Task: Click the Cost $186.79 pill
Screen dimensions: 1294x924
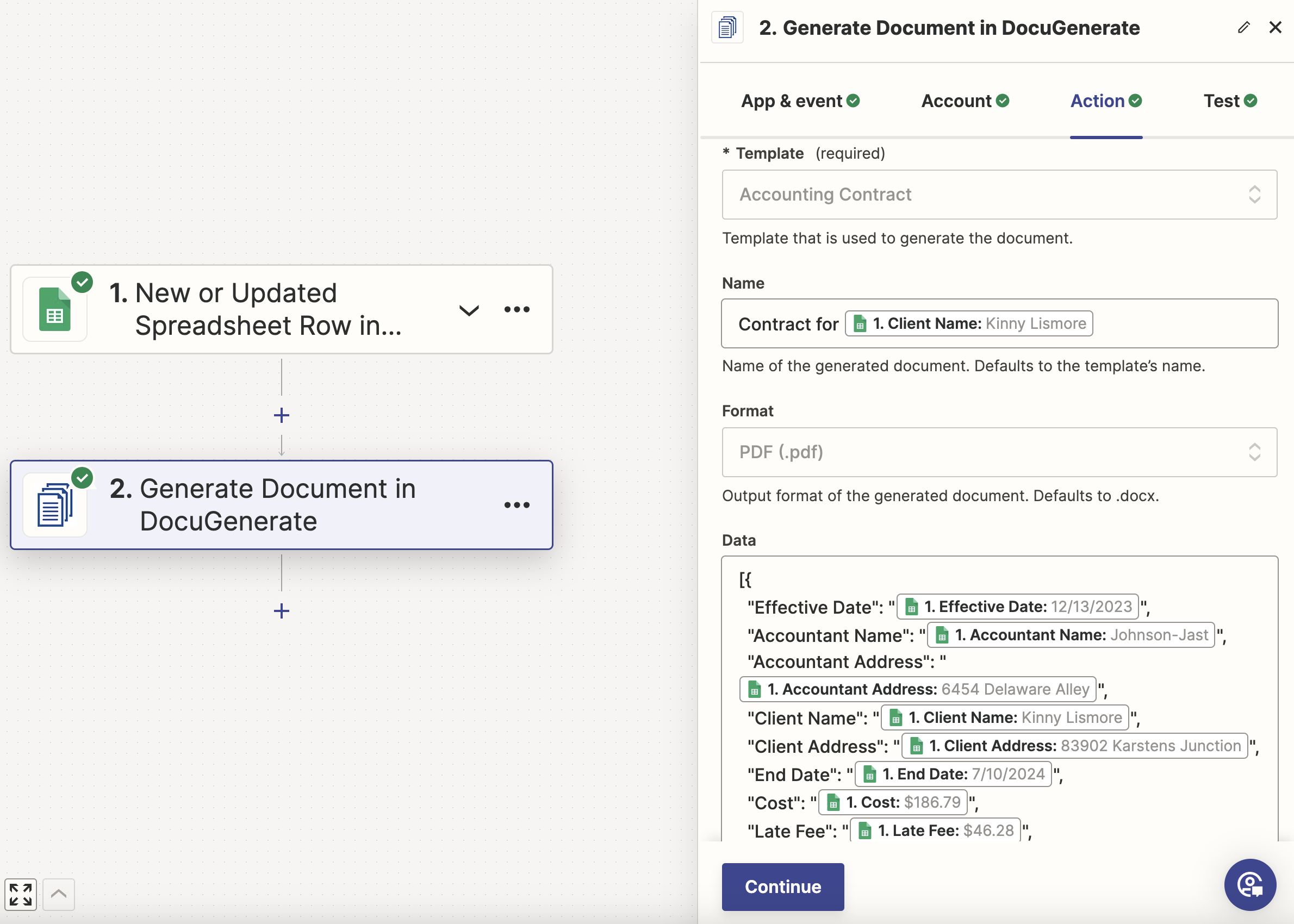Action: 893,802
